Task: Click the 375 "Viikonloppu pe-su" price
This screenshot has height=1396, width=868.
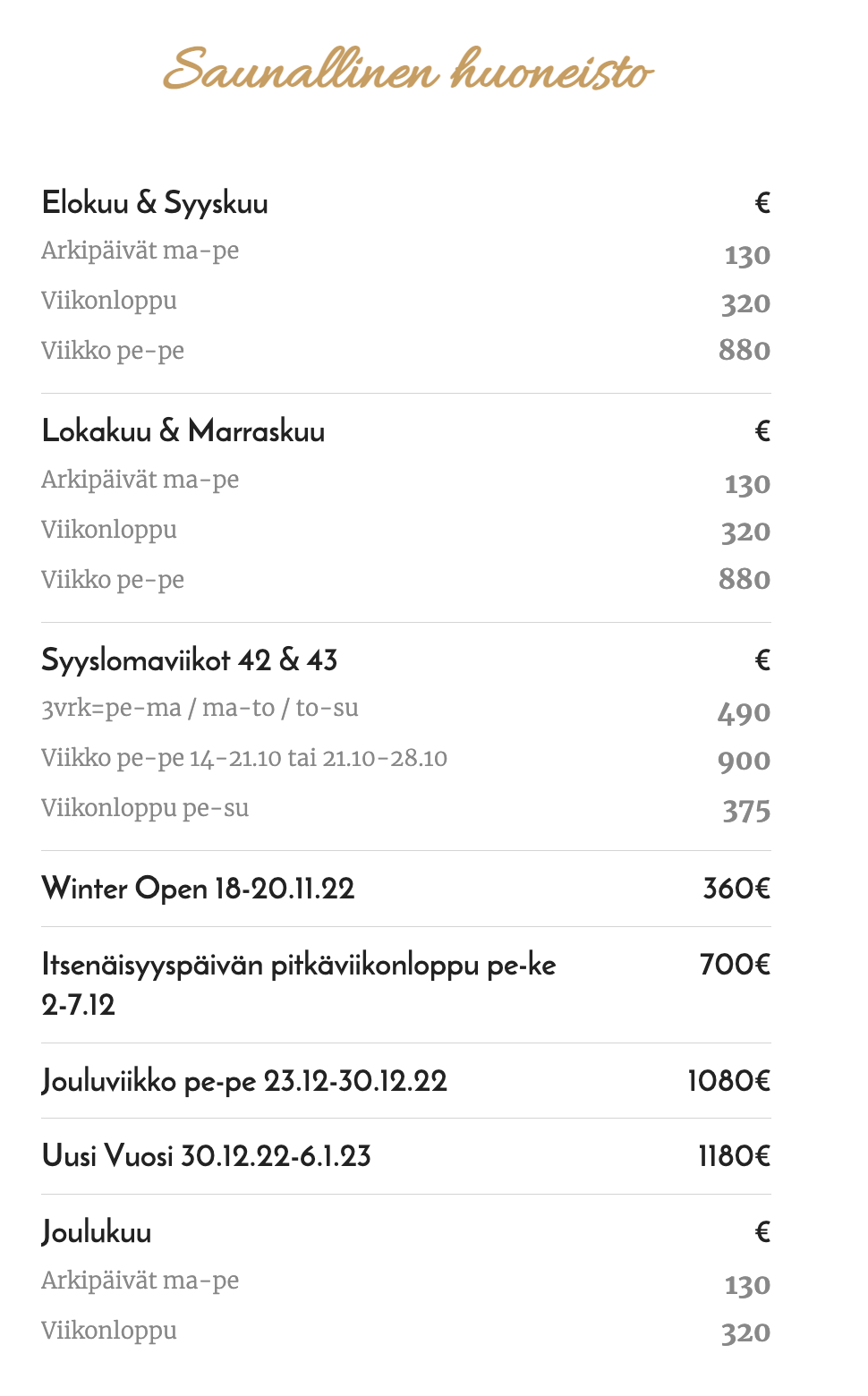Action: 746,811
